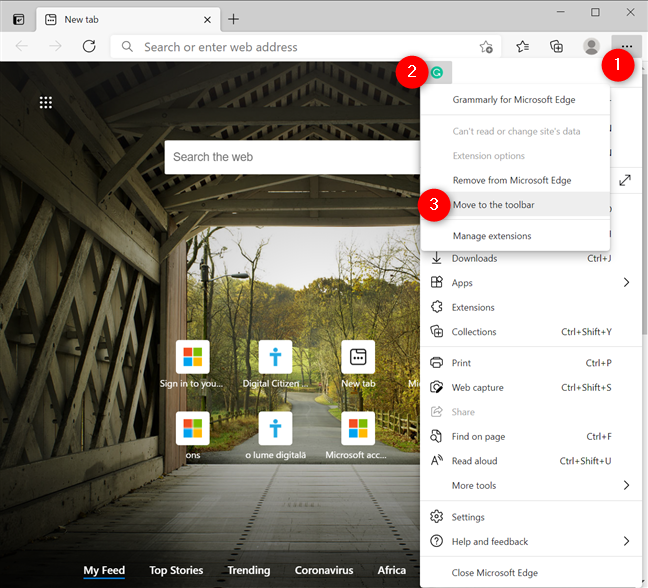Click the Settings gear icon

point(436,517)
